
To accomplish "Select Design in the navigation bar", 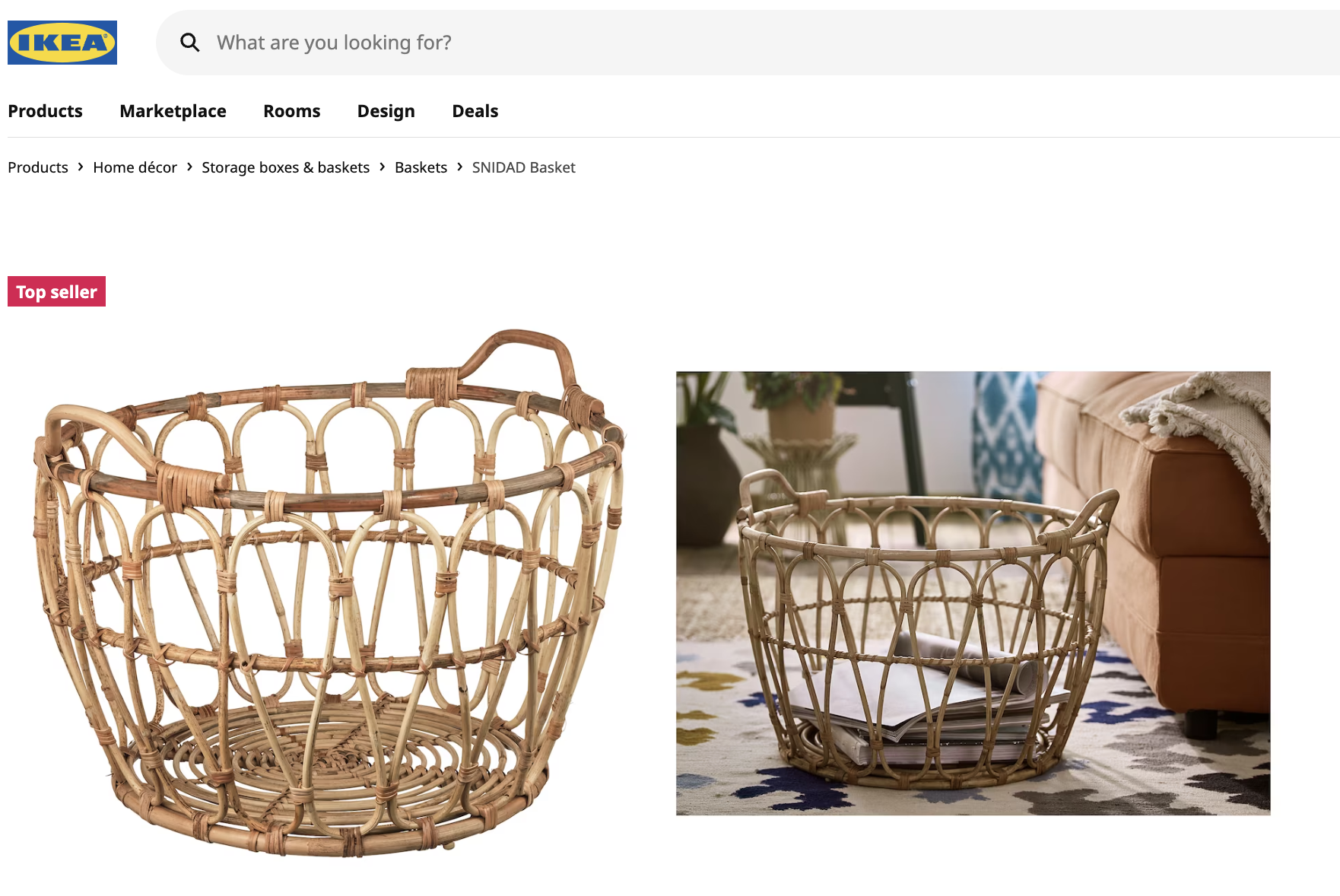I will click(x=386, y=111).
